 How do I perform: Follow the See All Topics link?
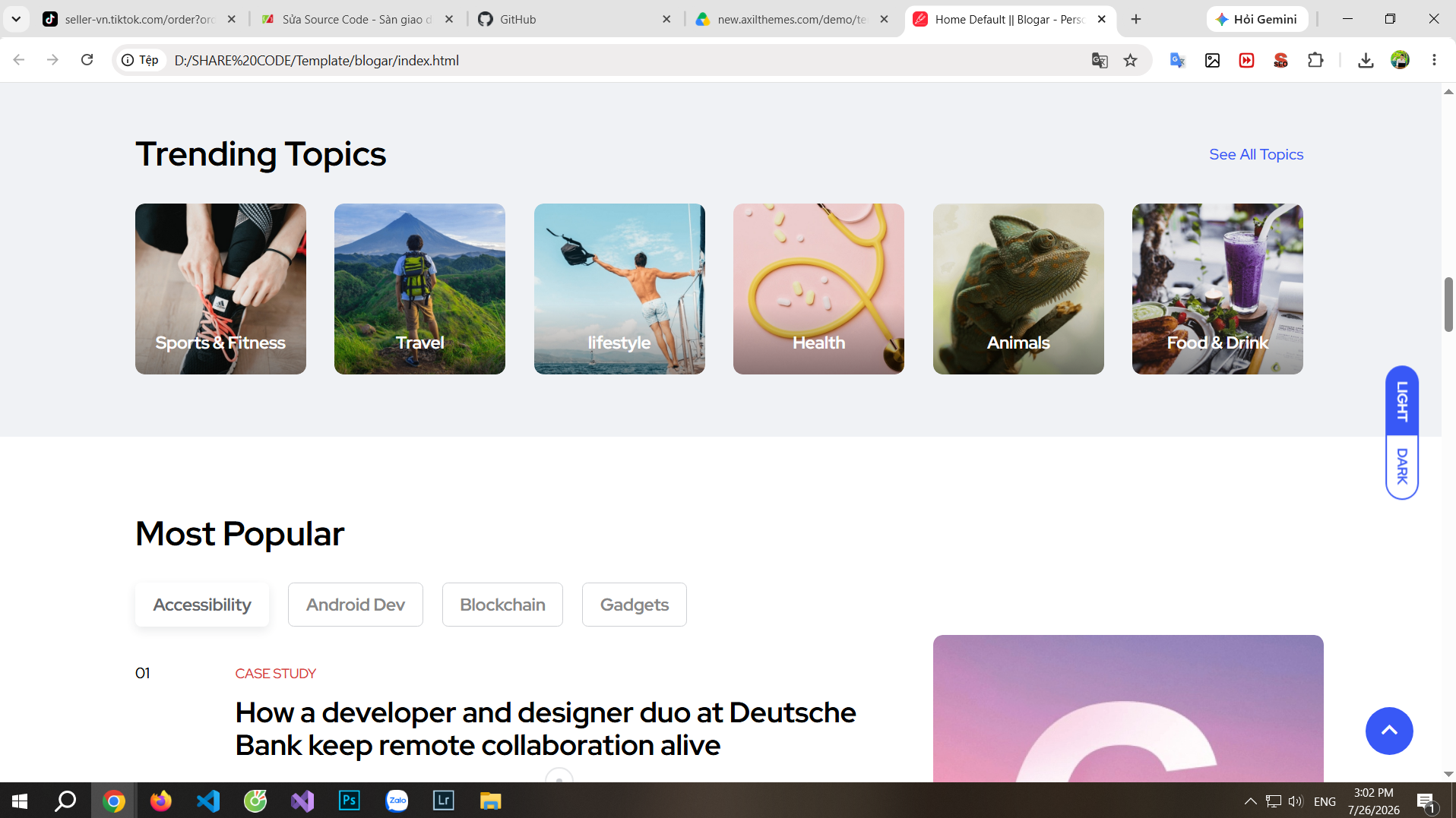pos(1256,154)
